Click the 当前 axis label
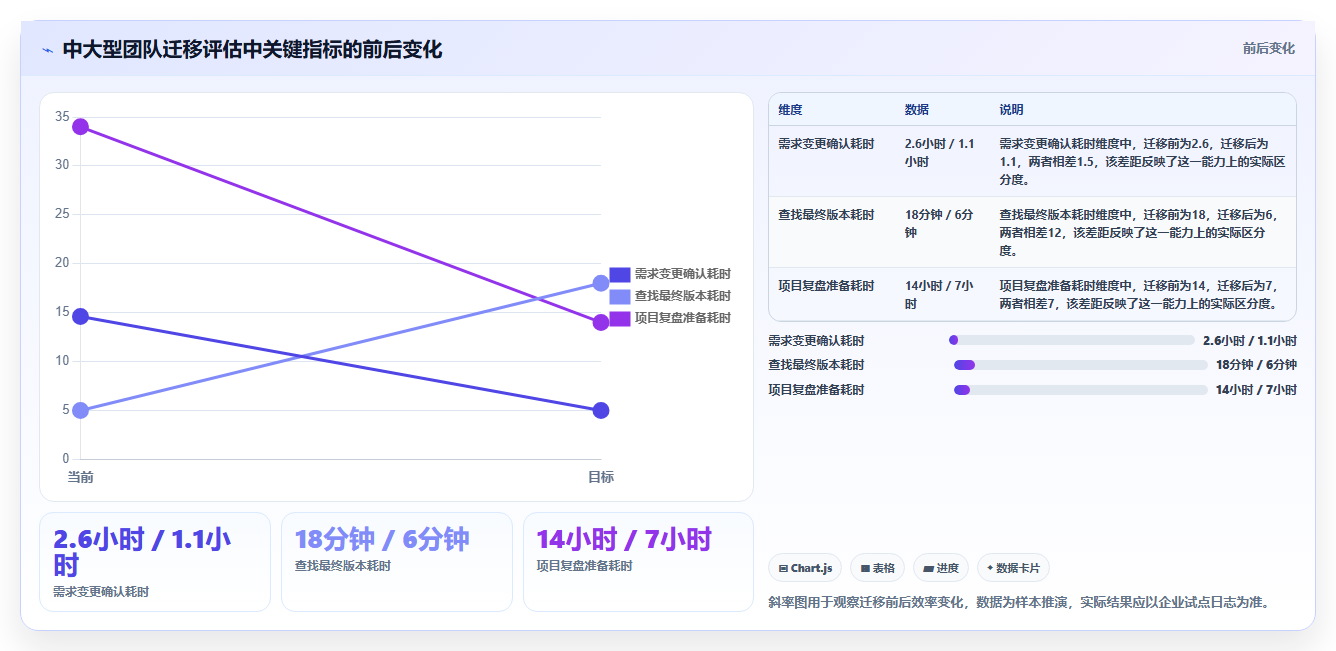The height and width of the screenshot is (651, 1336). coord(81,477)
